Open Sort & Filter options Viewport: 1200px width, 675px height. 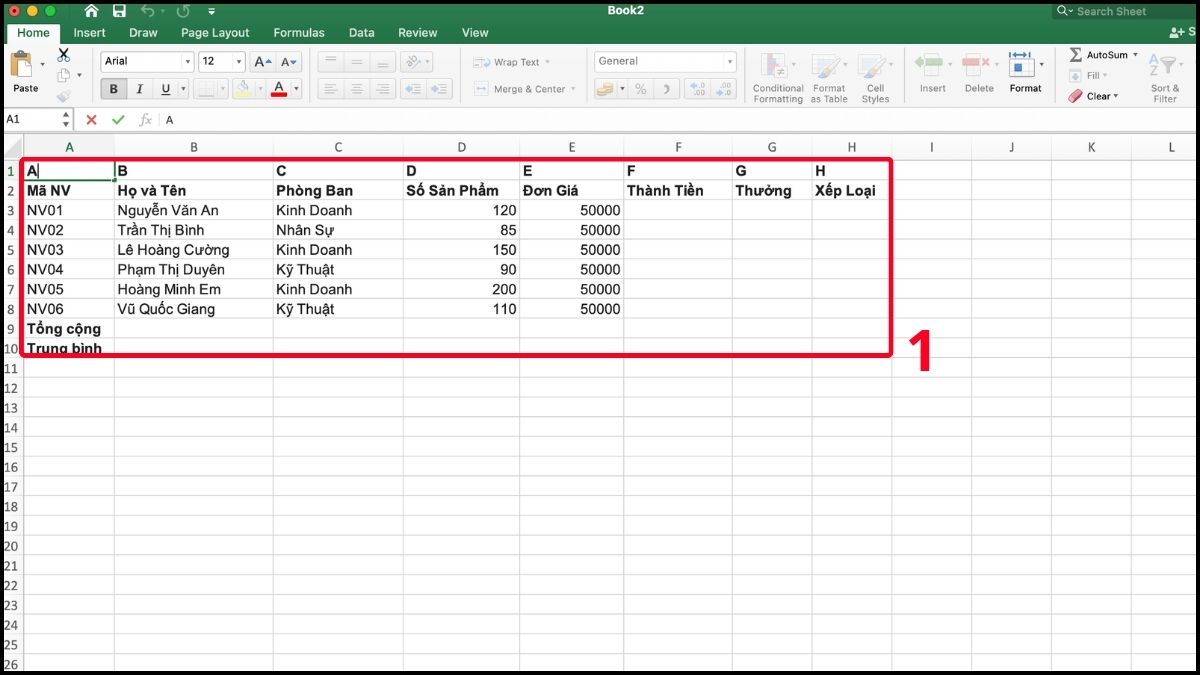[x=1165, y=79]
